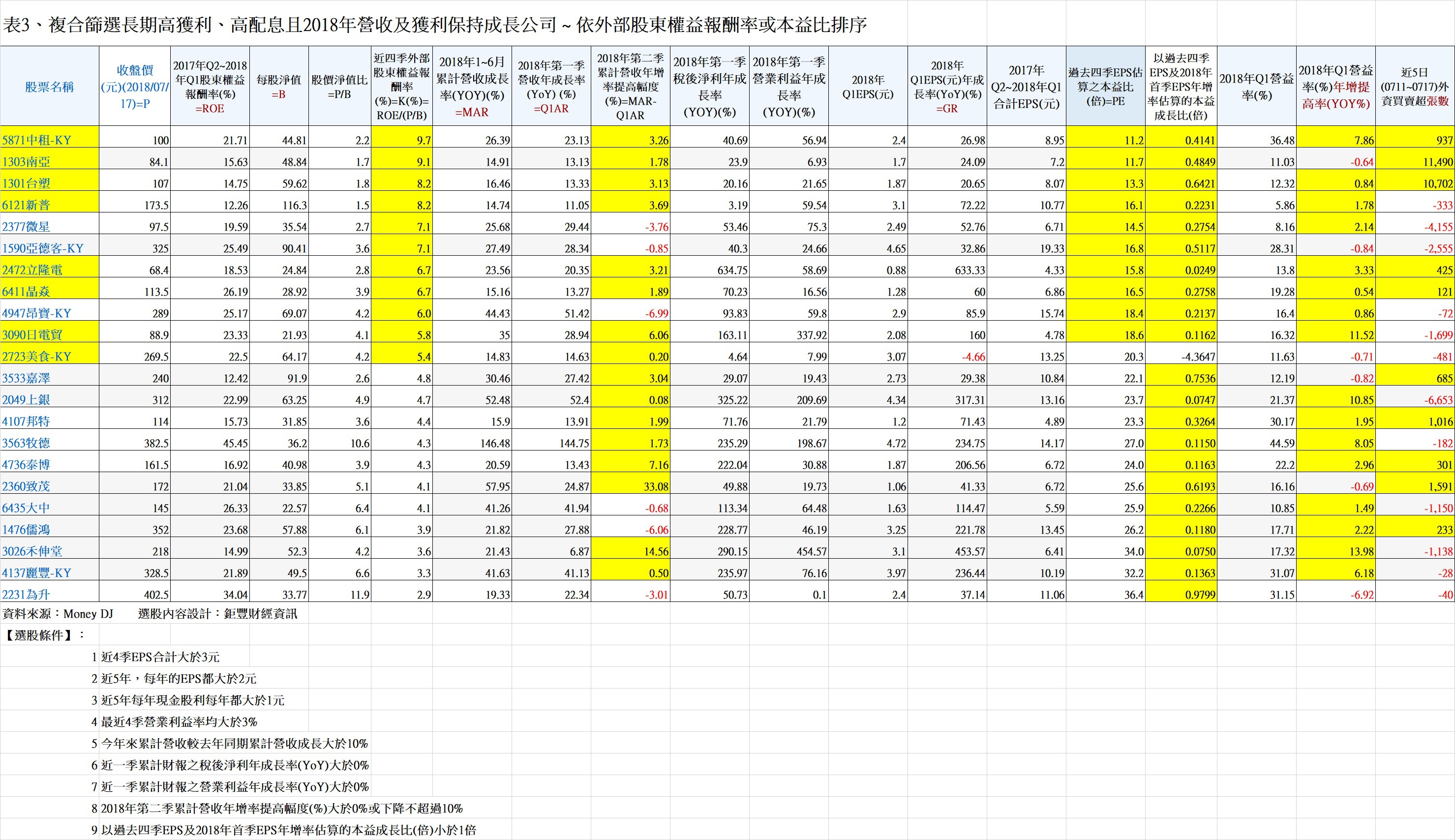1455x840 pixels.
Task: Select stock 1476儒鴻
Action: click(26, 530)
